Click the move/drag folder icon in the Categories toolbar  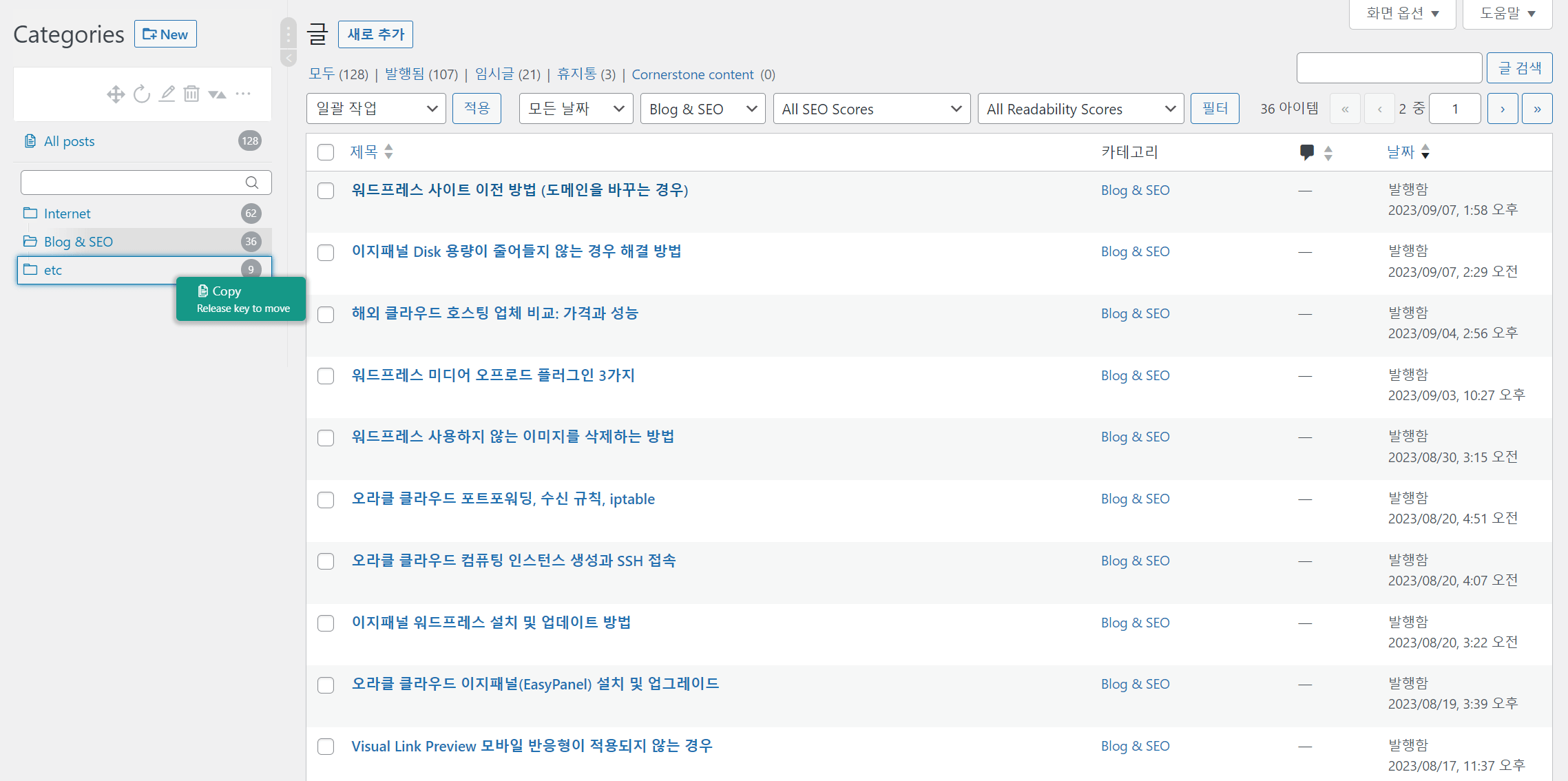point(116,94)
